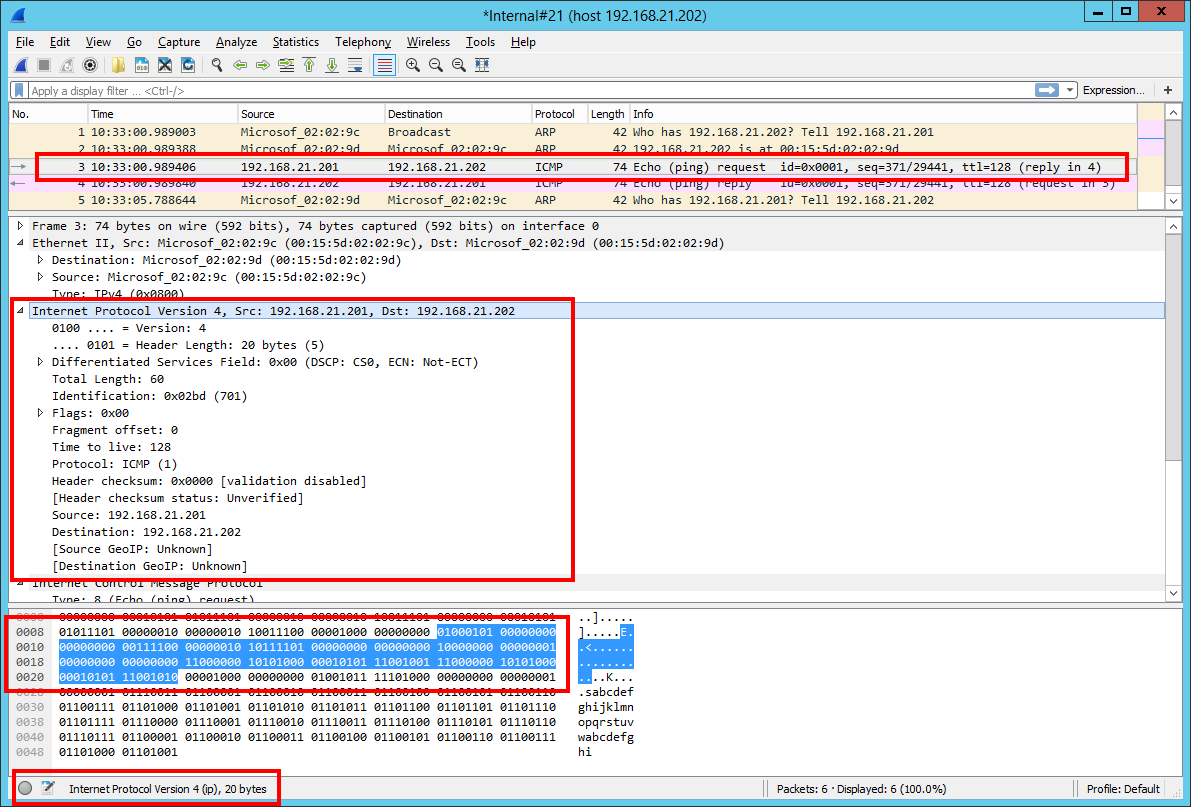
Task: Open capture file properties status icon
Action: [x=48, y=788]
